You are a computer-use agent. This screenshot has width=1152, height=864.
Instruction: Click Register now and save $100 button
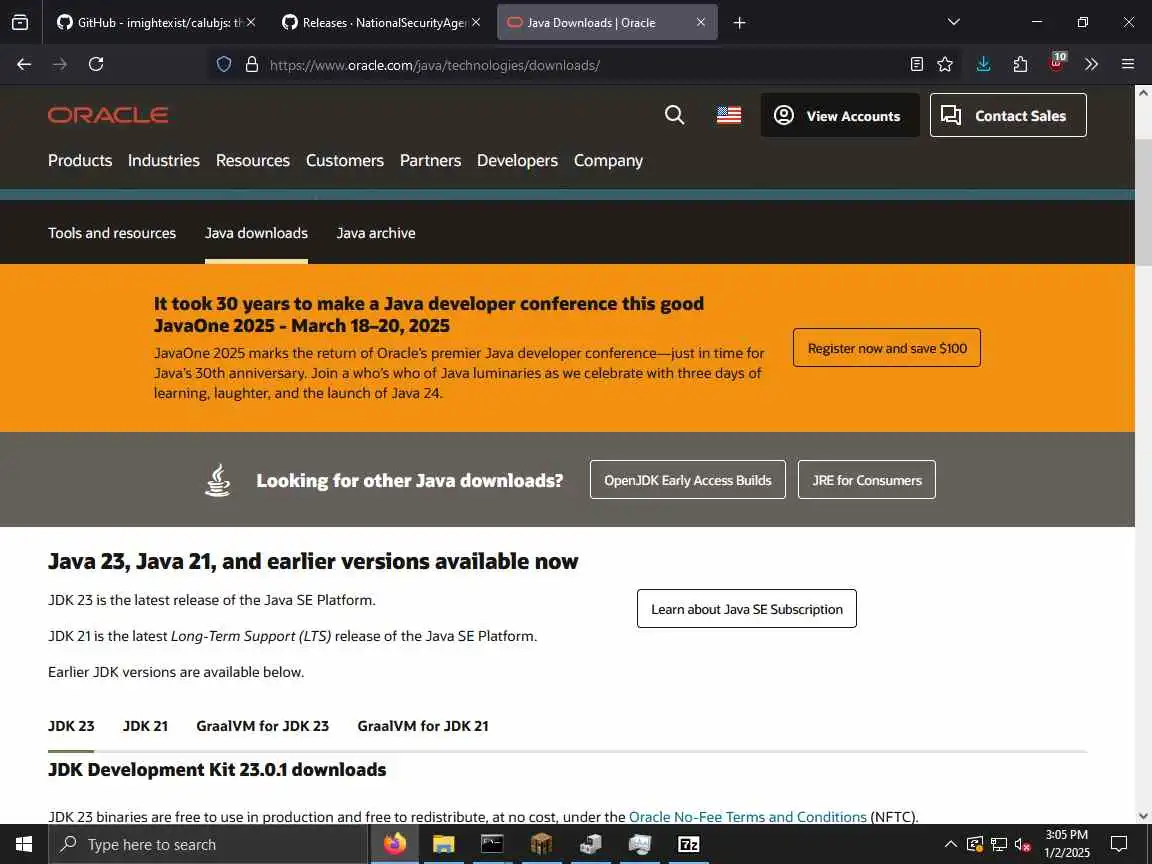click(887, 348)
